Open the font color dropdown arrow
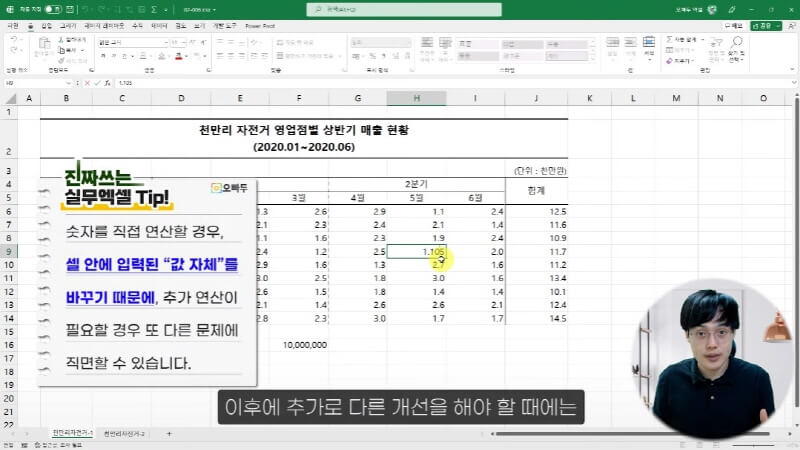The width and height of the screenshot is (800, 450). click(186, 56)
